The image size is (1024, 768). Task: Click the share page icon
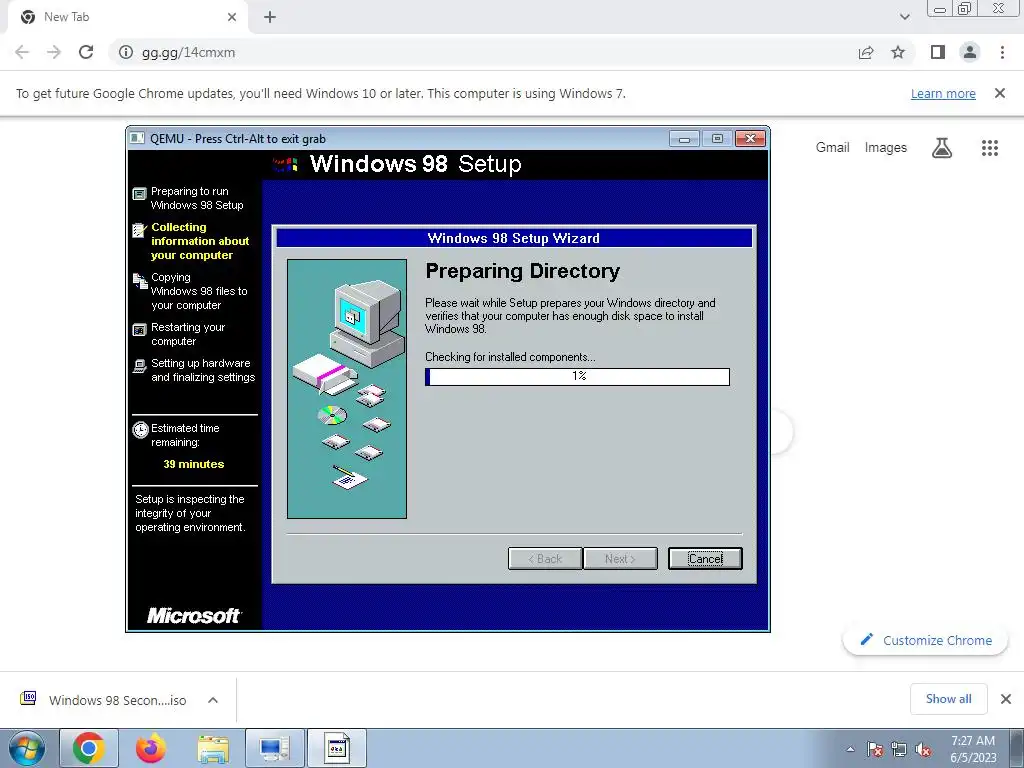[x=866, y=52]
